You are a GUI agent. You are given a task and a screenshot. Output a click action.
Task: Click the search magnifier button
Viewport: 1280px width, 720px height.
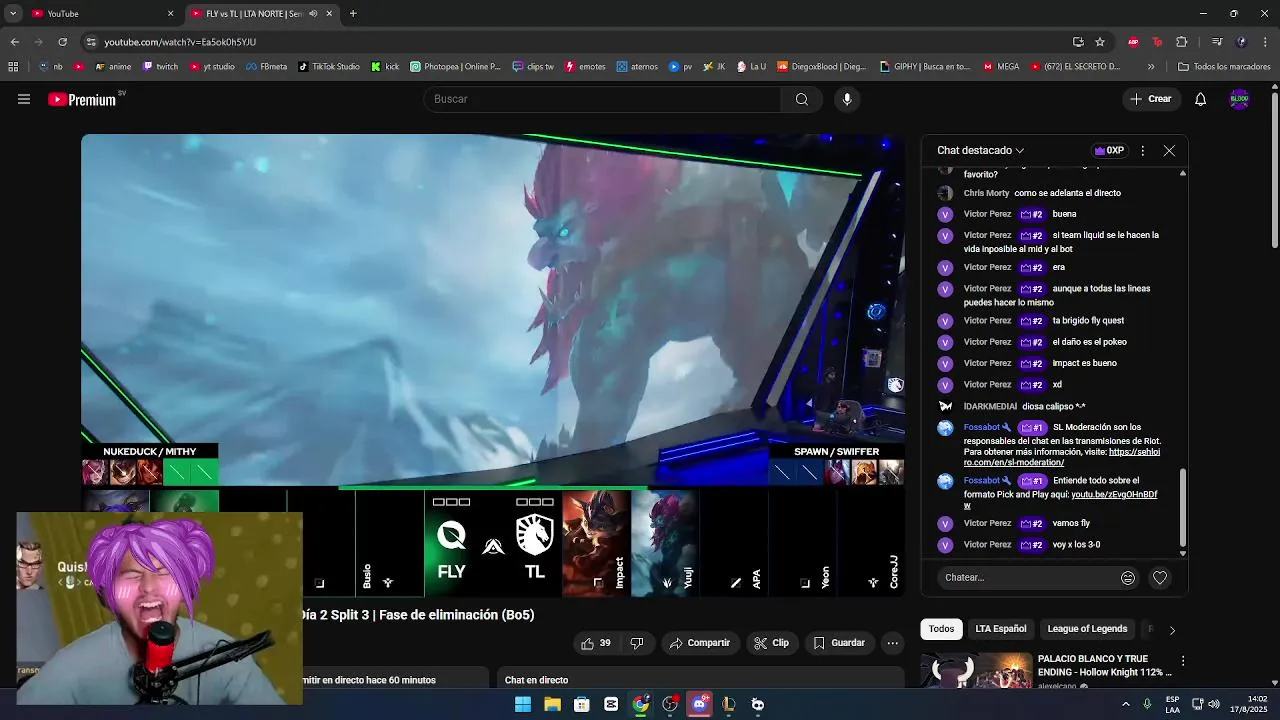pyautogui.click(x=801, y=99)
